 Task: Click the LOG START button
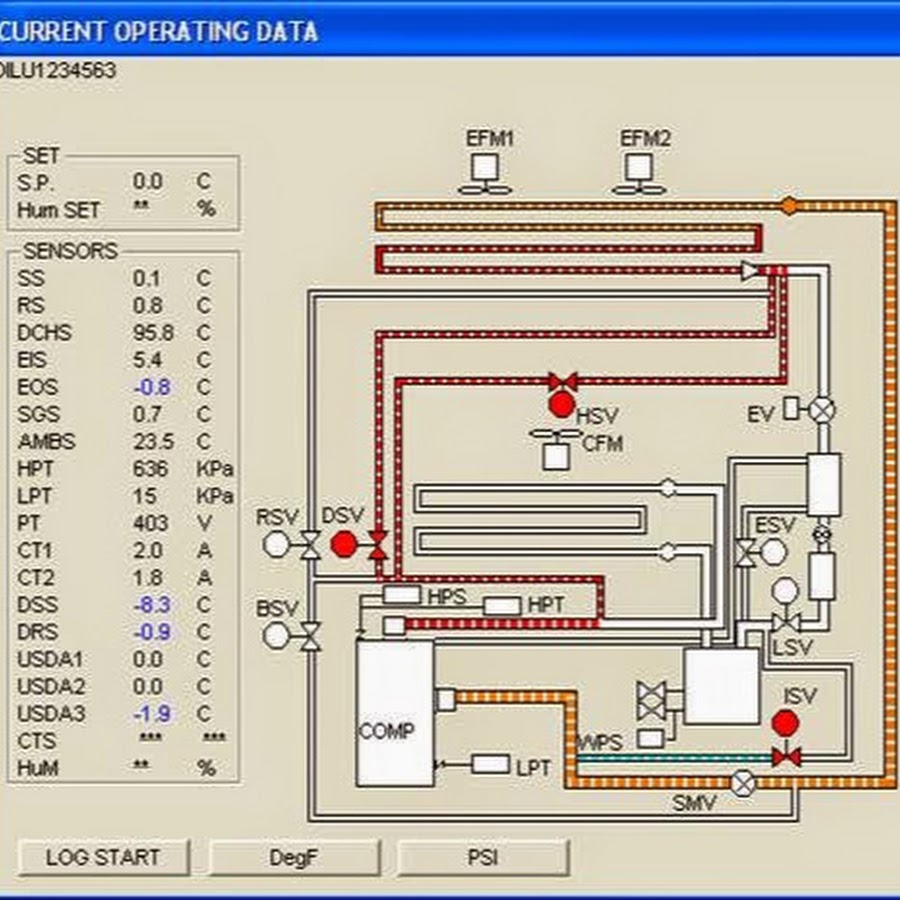pyautogui.click(x=104, y=857)
